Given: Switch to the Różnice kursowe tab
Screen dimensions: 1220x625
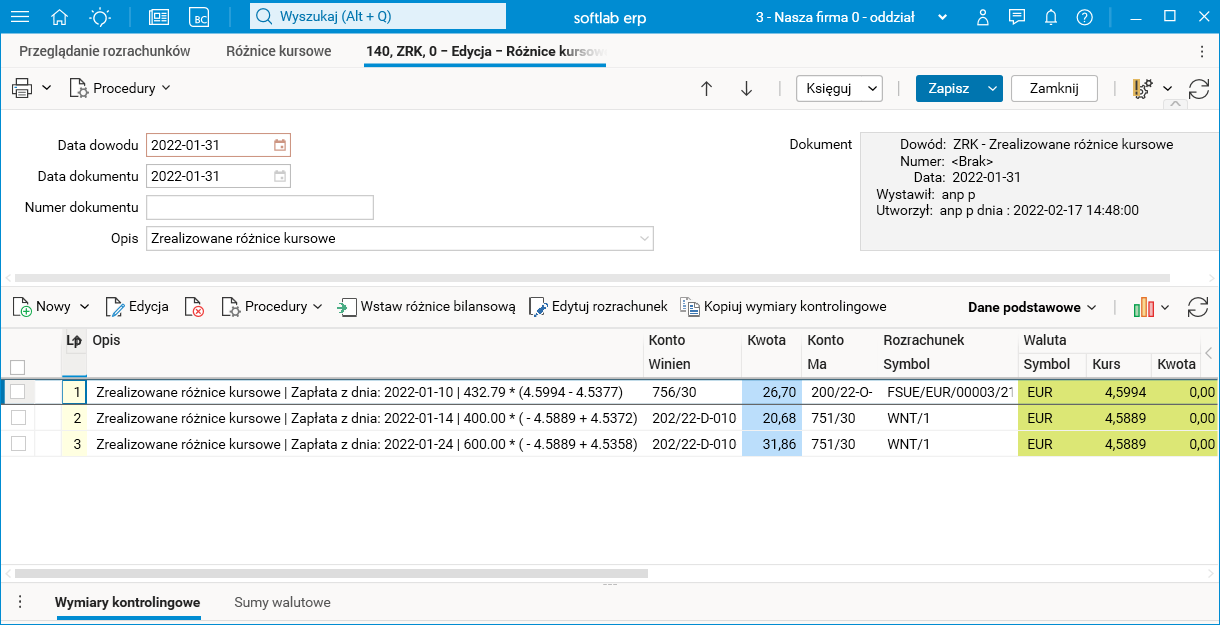Looking at the screenshot, I should [x=278, y=51].
